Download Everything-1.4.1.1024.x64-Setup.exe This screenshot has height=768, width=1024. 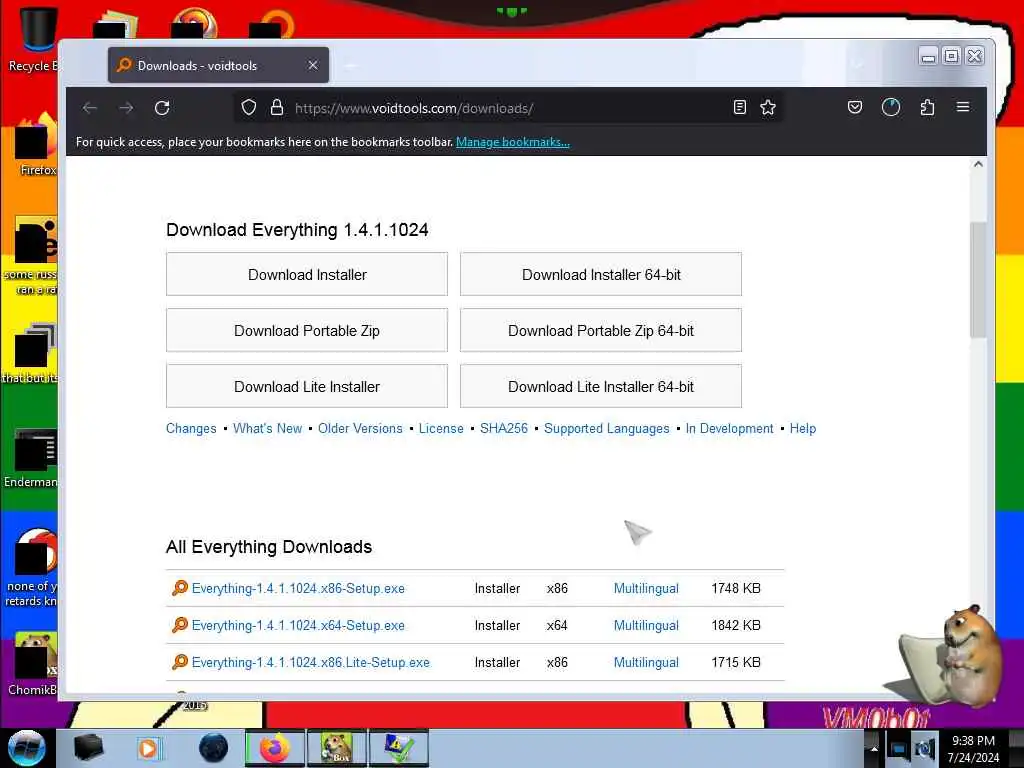coord(298,626)
